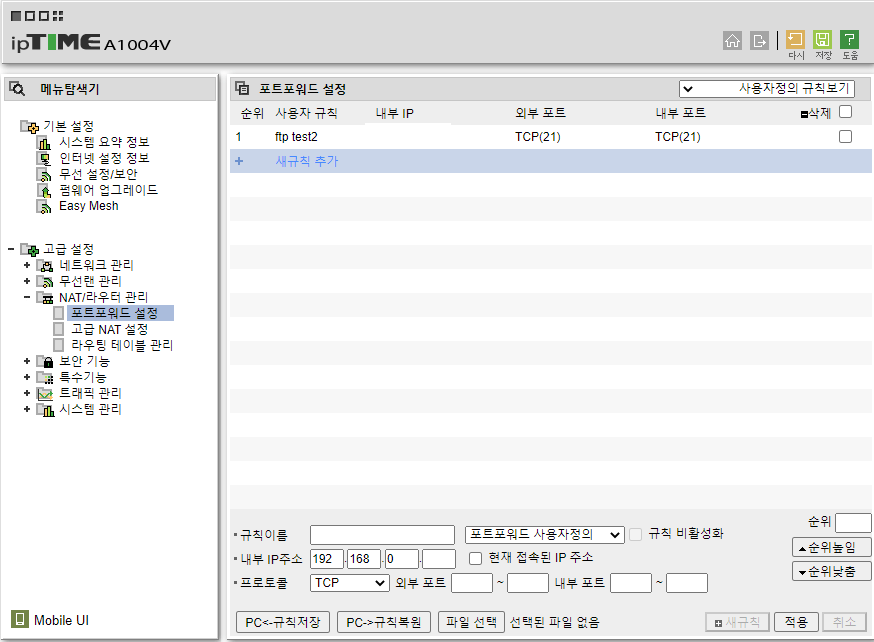Collapse the NAT/라우터 관리 tree node
Image resolution: width=874 pixels, height=642 pixels.
tap(27, 297)
